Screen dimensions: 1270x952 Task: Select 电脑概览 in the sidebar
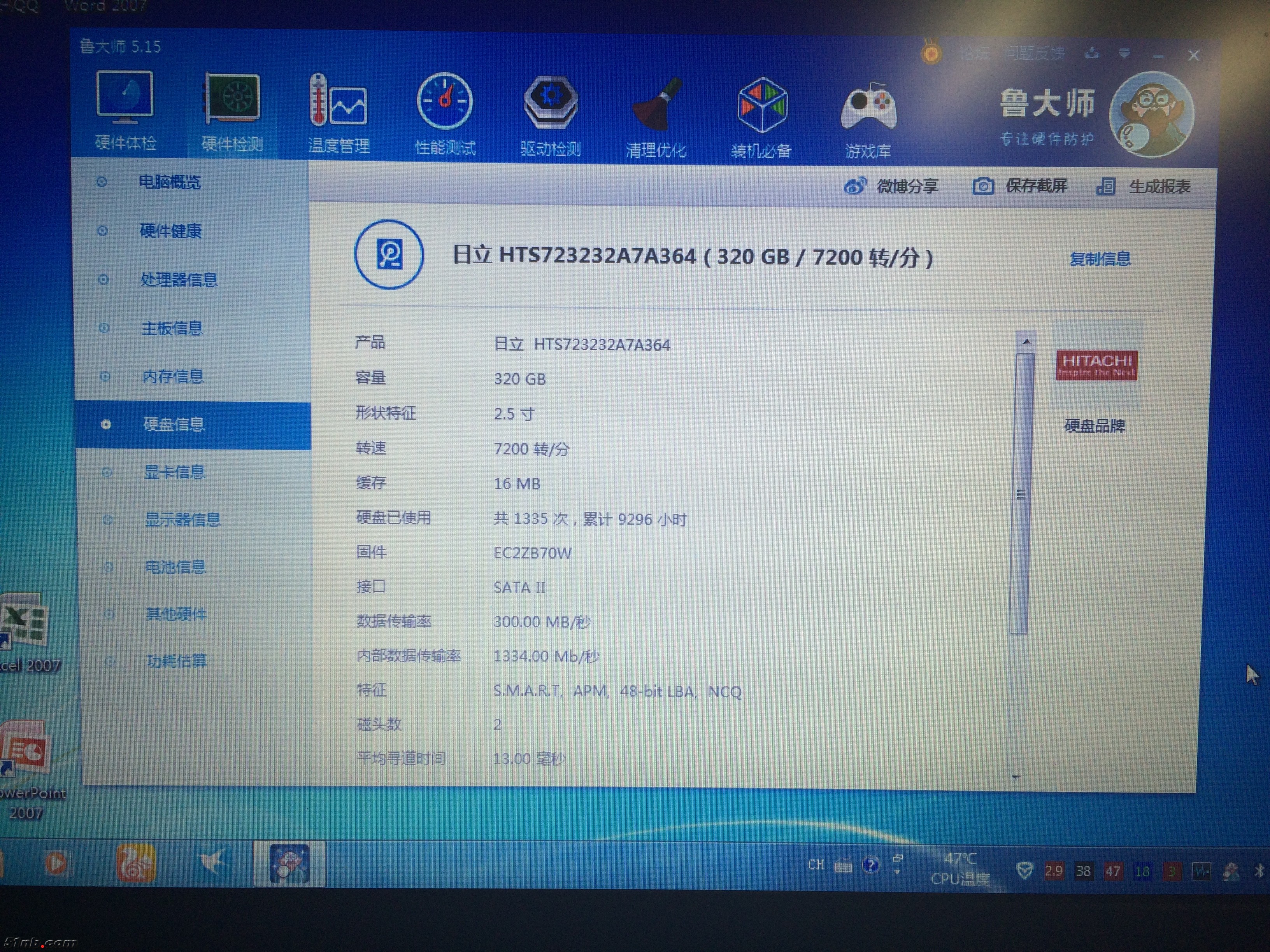tap(169, 182)
